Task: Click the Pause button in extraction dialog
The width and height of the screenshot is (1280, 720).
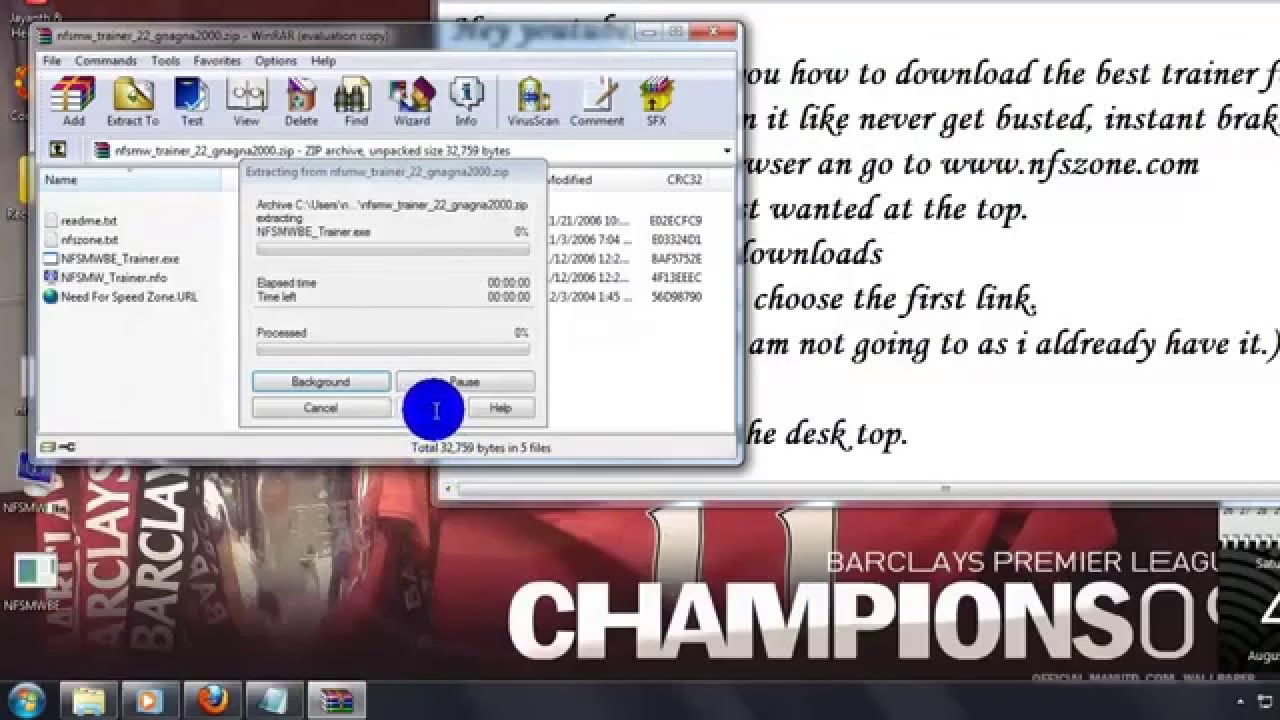Action: pyautogui.click(x=465, y=382)
